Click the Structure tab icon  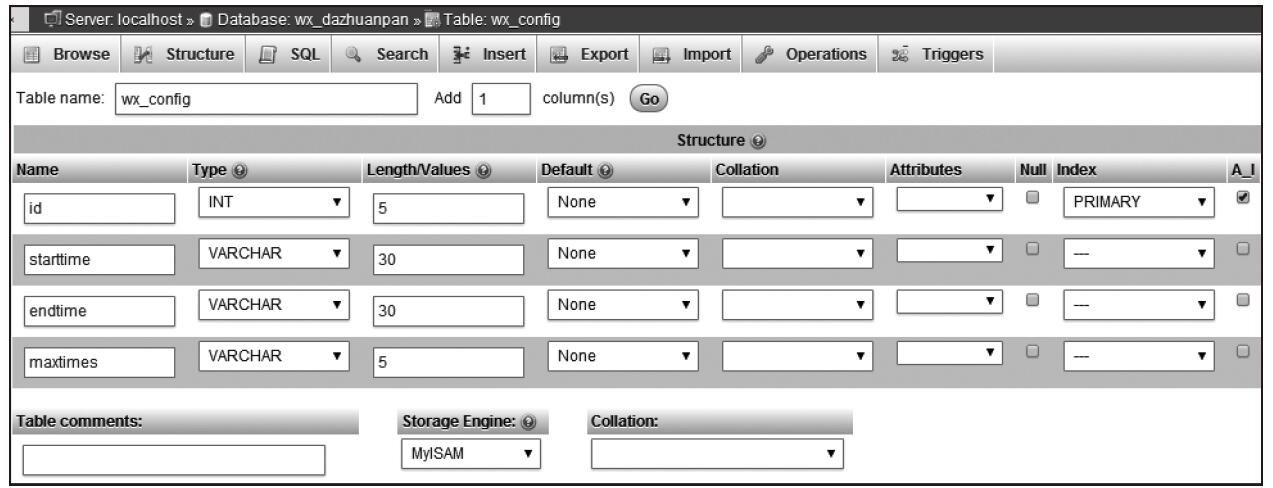[142, 53]
